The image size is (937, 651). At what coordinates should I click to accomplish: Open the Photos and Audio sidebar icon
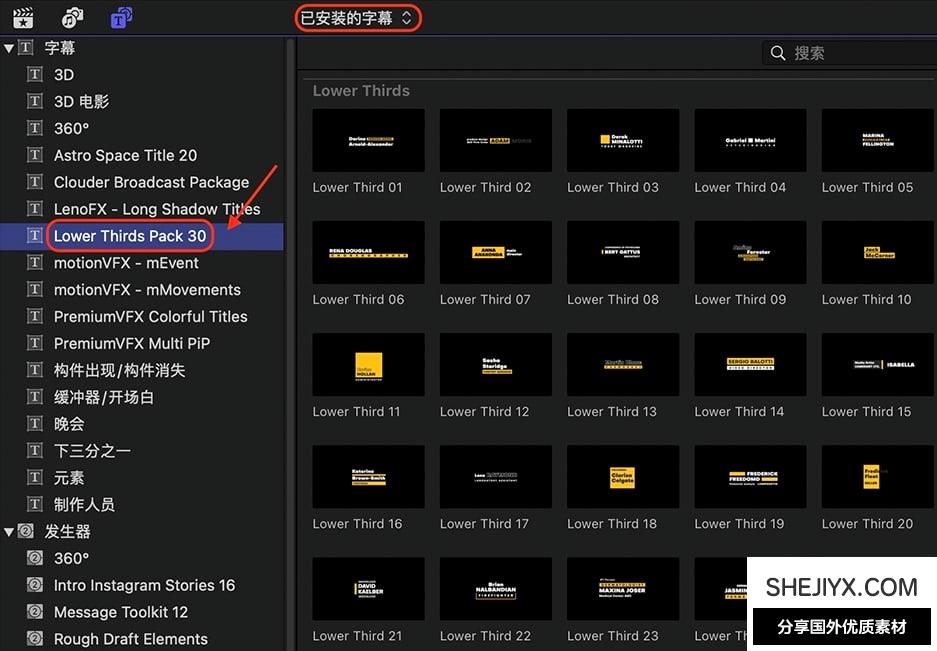point(72,17)
